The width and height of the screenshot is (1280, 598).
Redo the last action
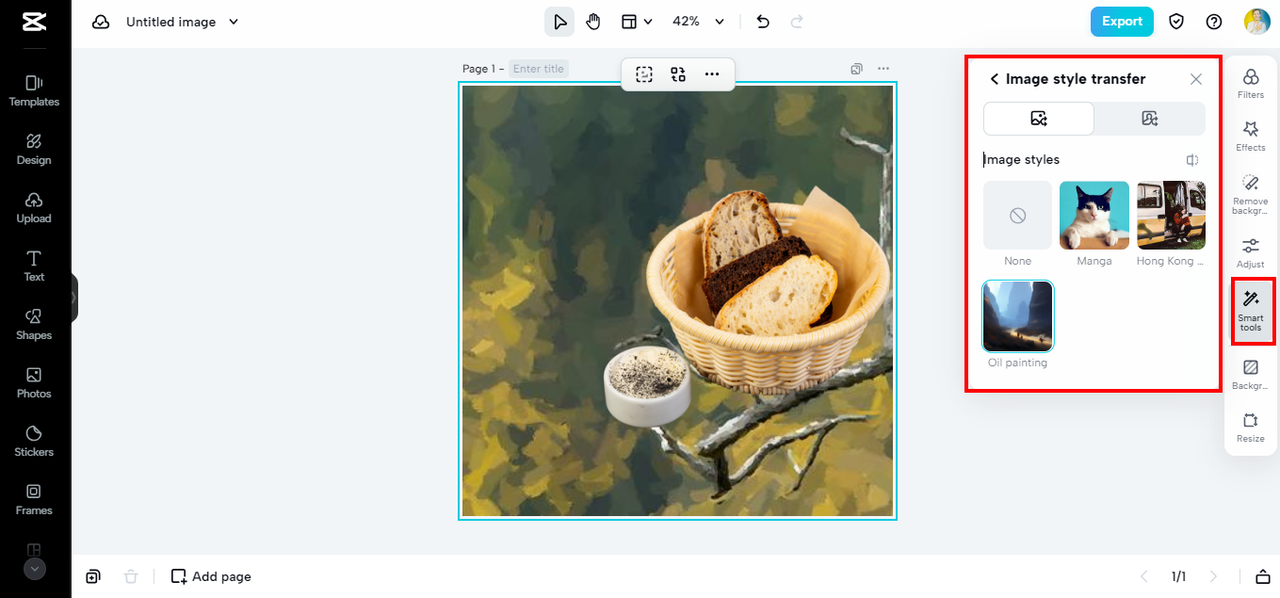(x=797, y=22)
